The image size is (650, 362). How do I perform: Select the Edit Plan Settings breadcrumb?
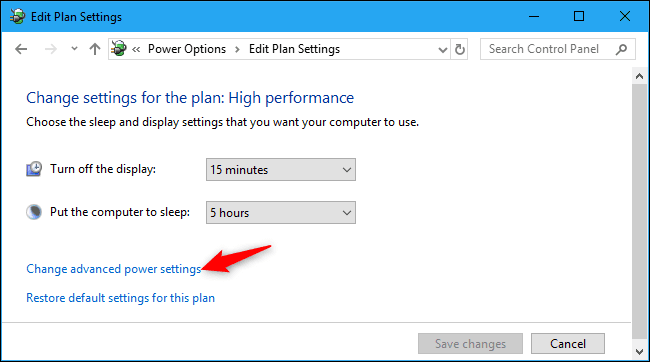tap(294, 49)
